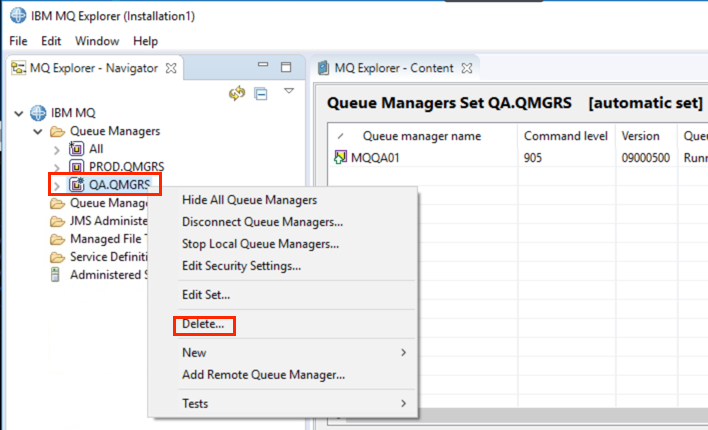This screenshot has height=430, width=708.
Task: Click the MQQA01 queue manager icon
Action: [x=340, y=157]
